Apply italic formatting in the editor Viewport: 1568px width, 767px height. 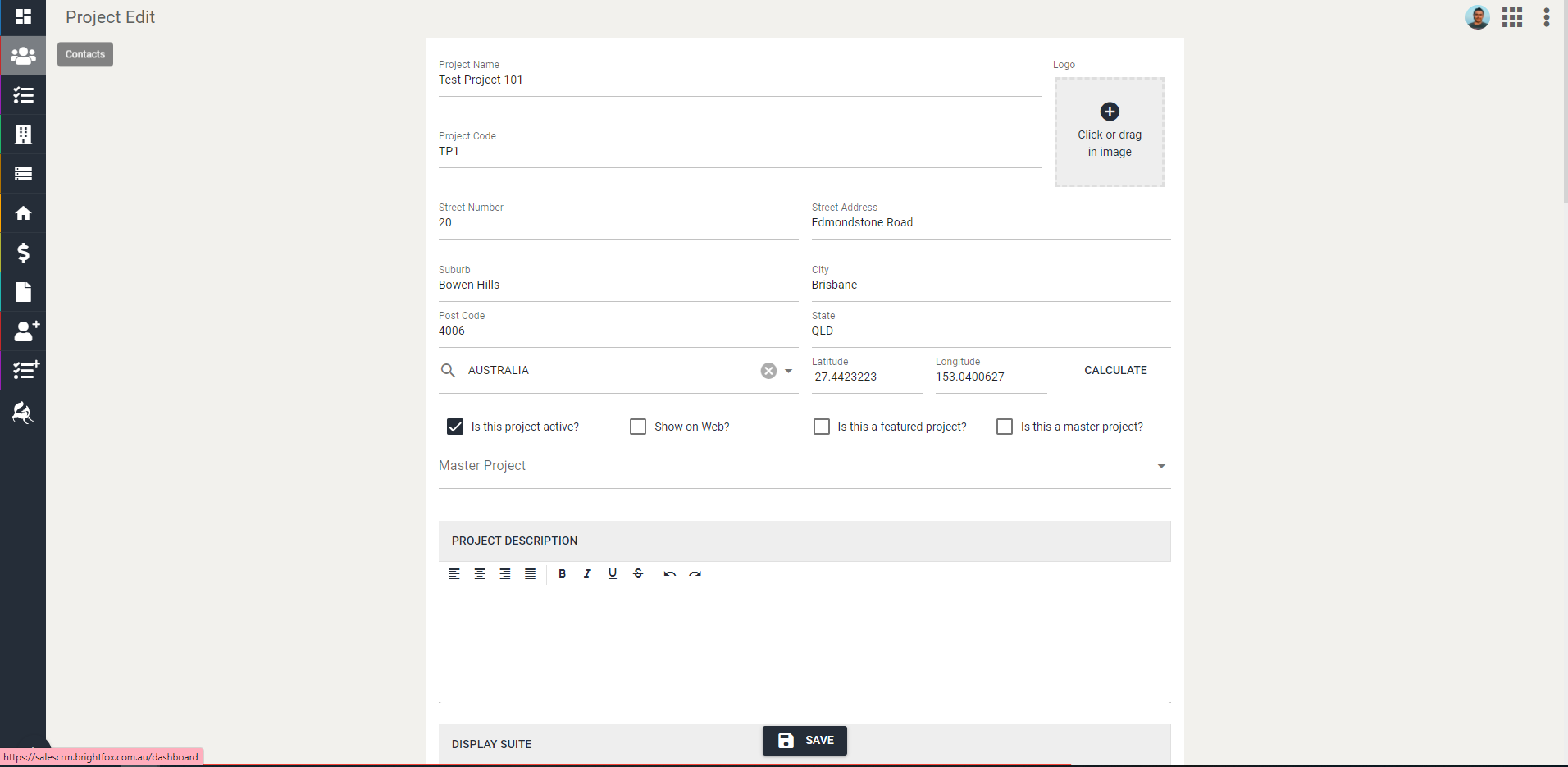pos(587,573)
